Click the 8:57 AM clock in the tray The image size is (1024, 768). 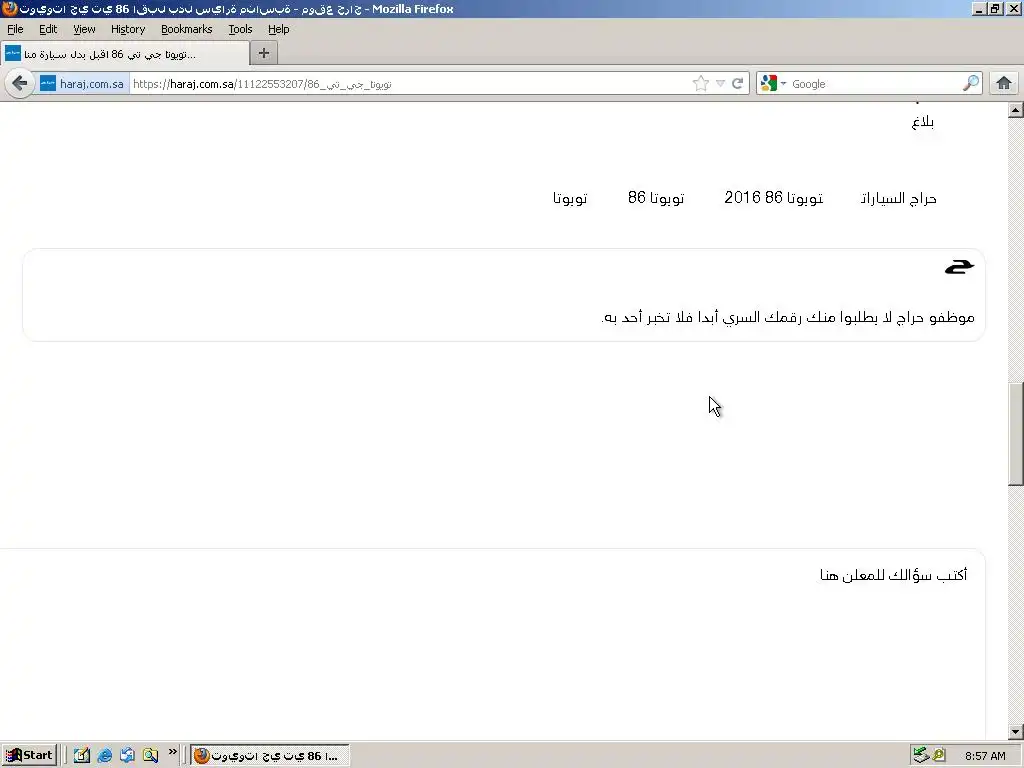pyautogui.click(x=985, y=756)
